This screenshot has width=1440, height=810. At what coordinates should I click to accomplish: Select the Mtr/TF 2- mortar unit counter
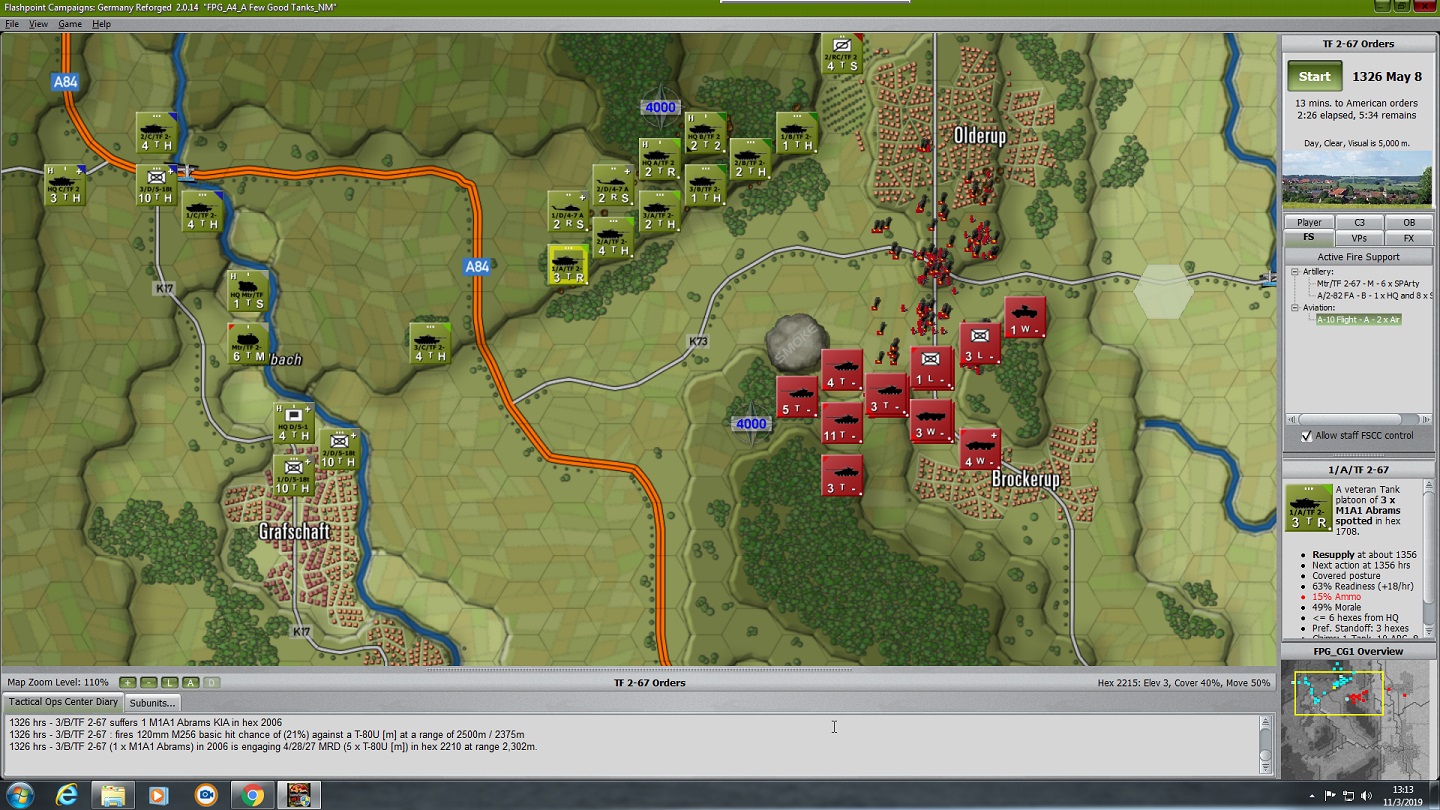tap(248, 343)
